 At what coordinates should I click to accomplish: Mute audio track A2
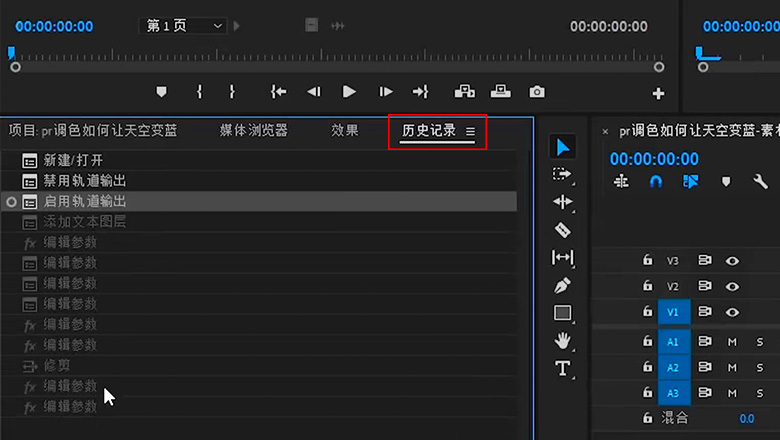[732, 368]
